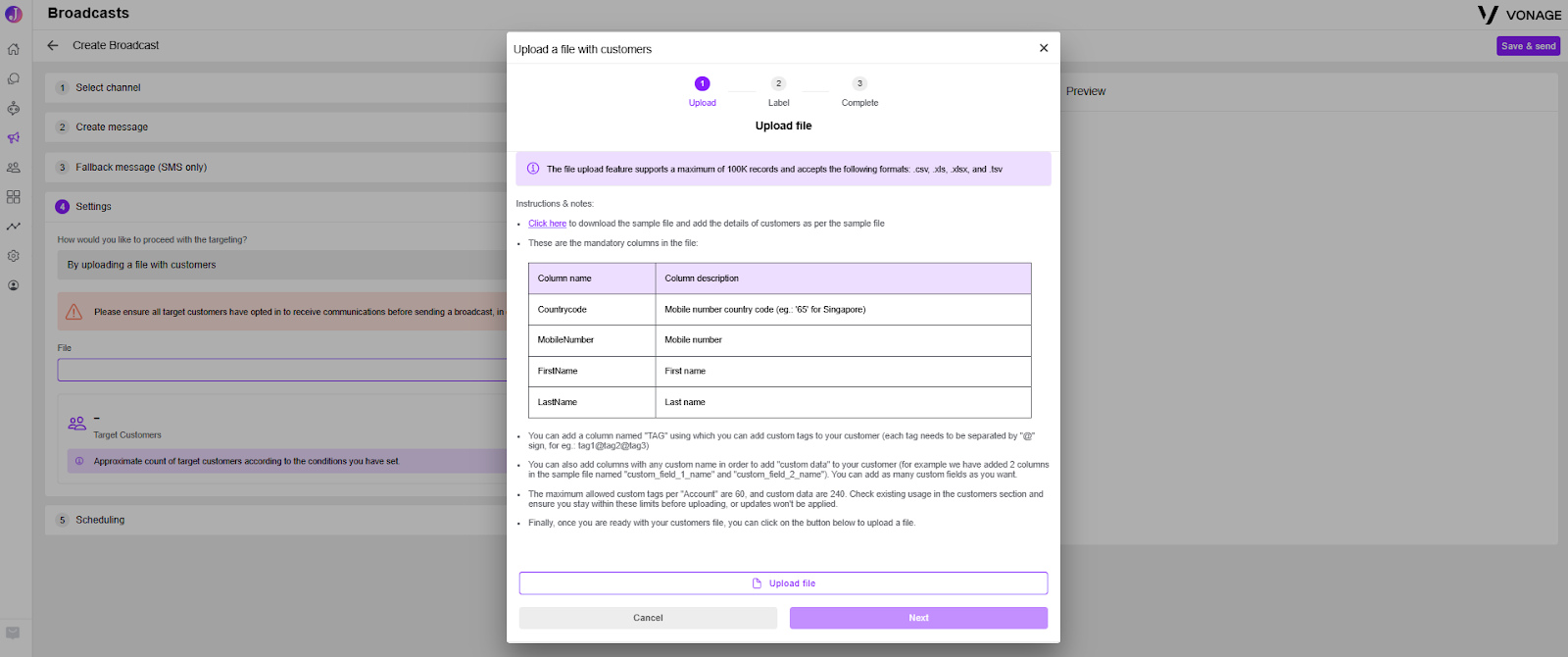1568x657 pixels.
Task: Expand the Create message step
Action: point(275,126)
